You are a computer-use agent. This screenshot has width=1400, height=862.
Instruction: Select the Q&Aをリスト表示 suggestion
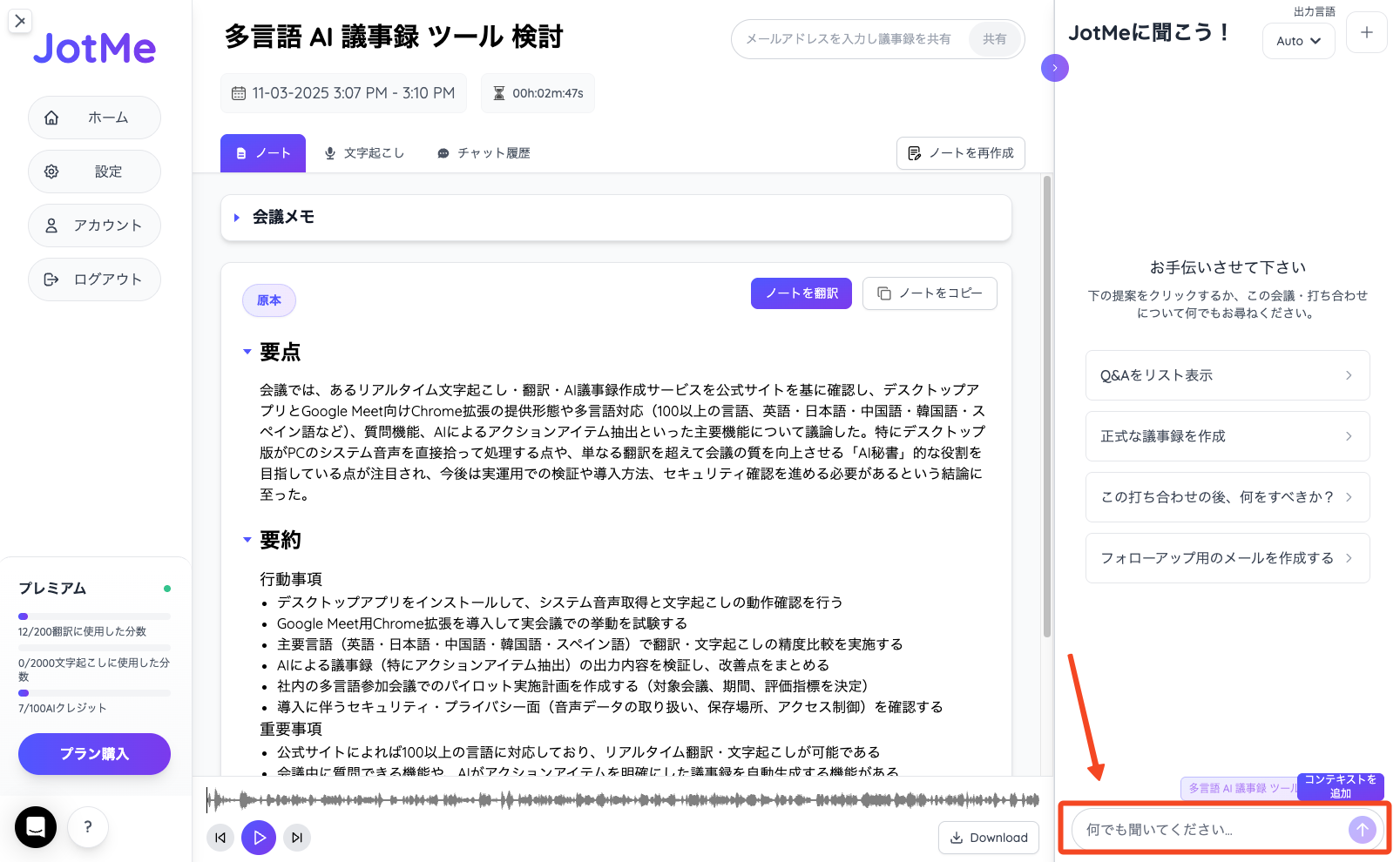coord(1228,375)
